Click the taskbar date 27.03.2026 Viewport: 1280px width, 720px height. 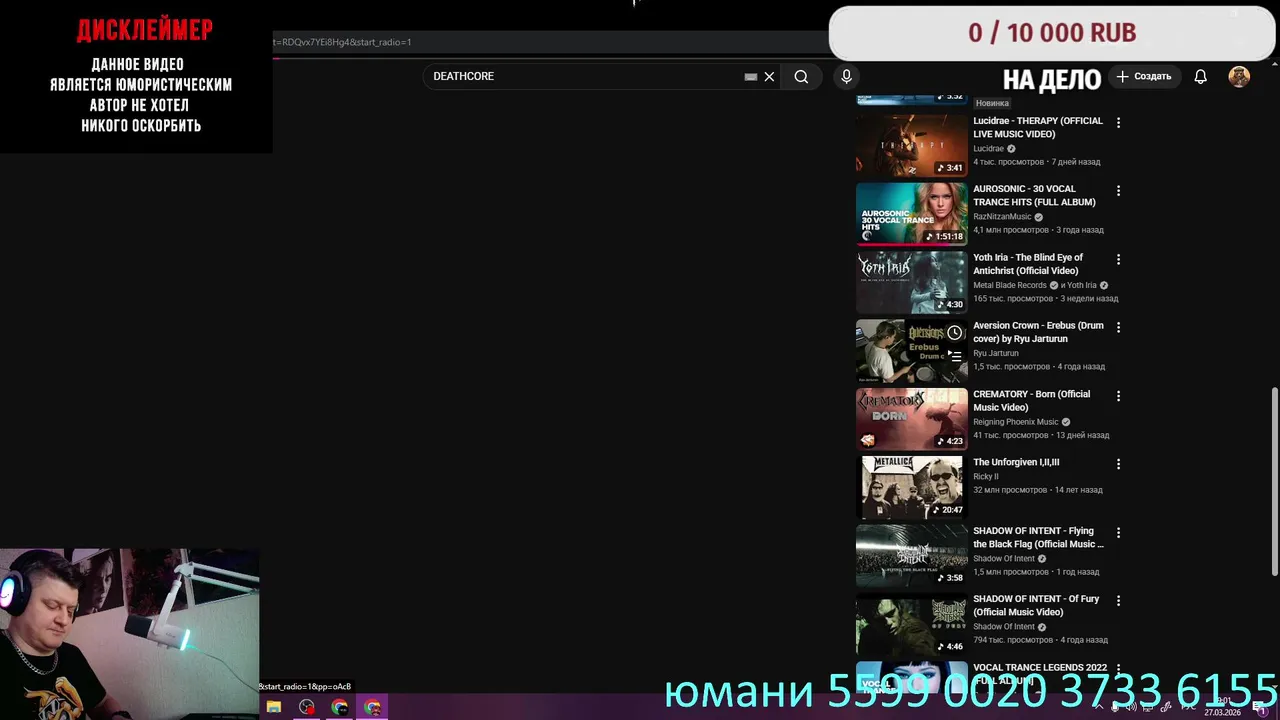1223,713
